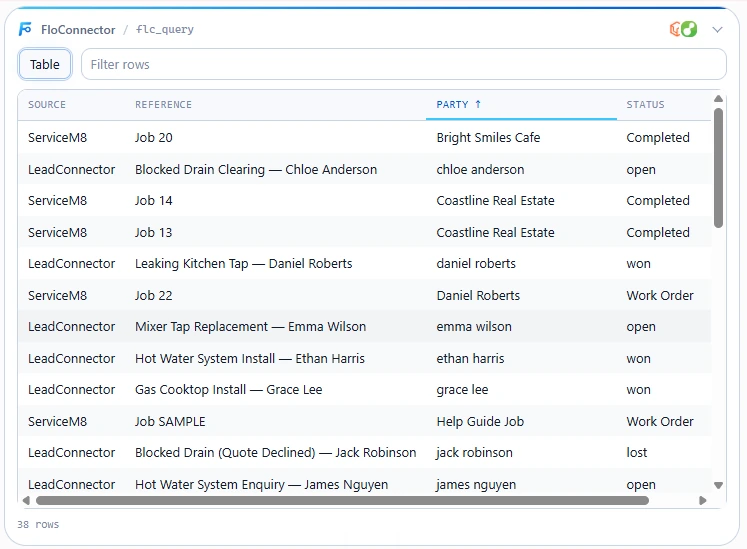Click 'Work Order' status in Job SAMPLE row
This screenshot has width=747, height=549.
click(x=660, y=422)
